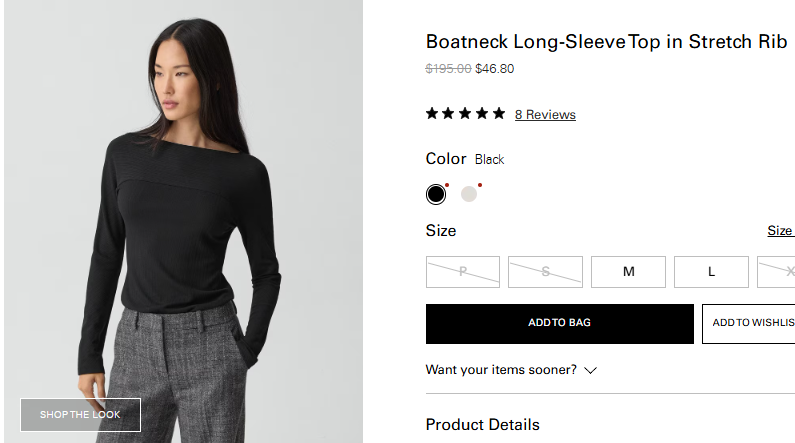Click the Boatneck Long-Sleeve Top title

tap(606, 42)
